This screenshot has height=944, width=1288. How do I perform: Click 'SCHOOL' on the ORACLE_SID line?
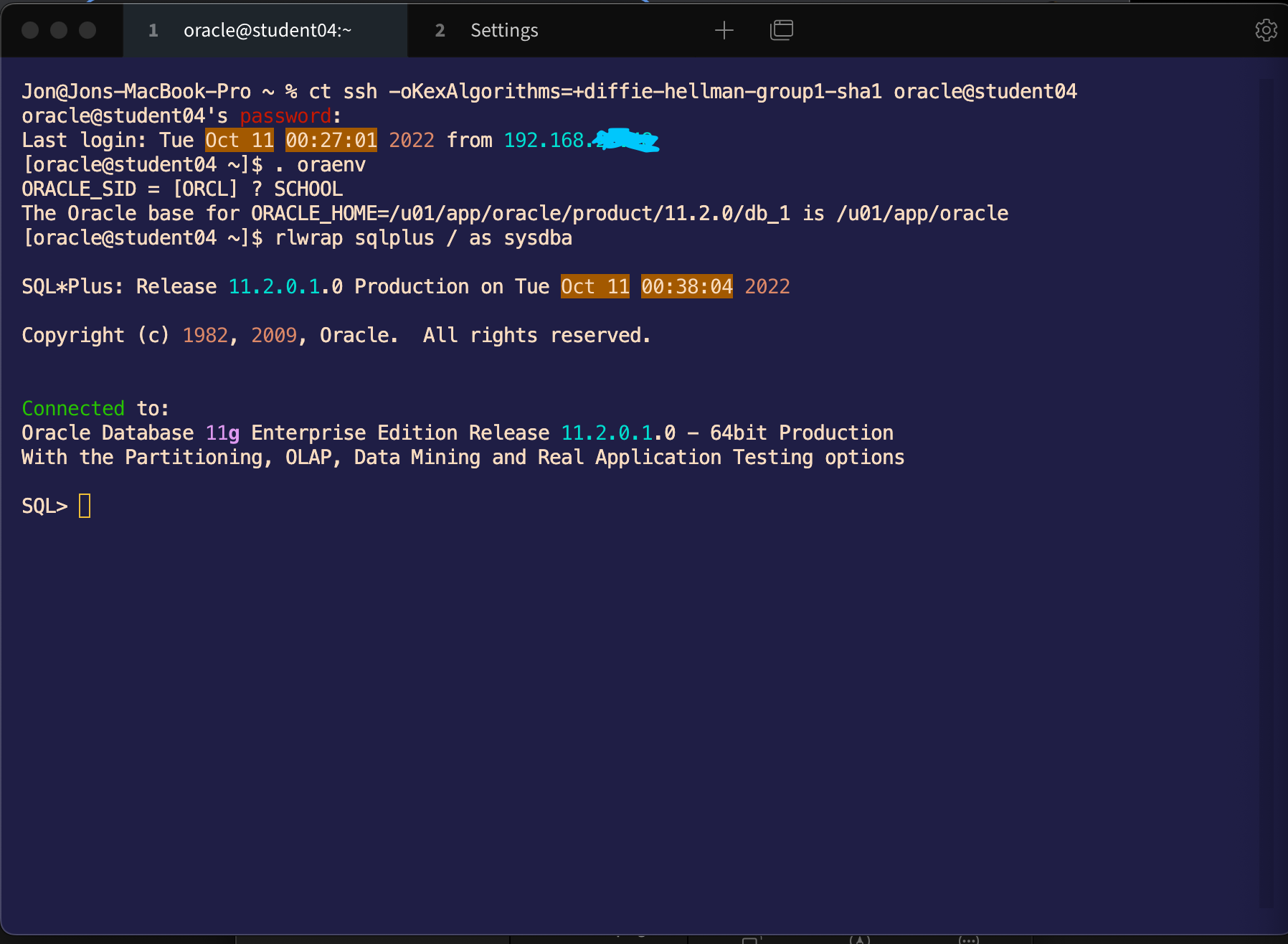(x=308, y=189)
